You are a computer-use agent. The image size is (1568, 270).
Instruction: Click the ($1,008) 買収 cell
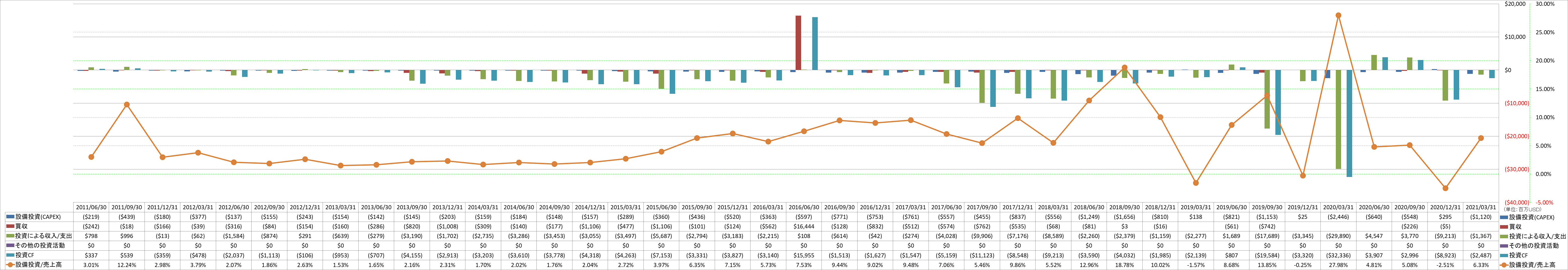click(447, 226)
